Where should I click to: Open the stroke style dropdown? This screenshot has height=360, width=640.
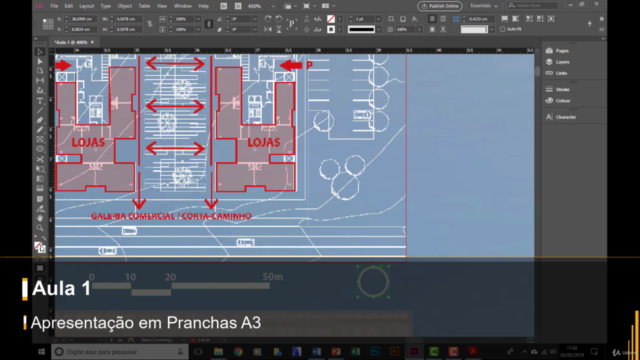(x=378, y=29)
